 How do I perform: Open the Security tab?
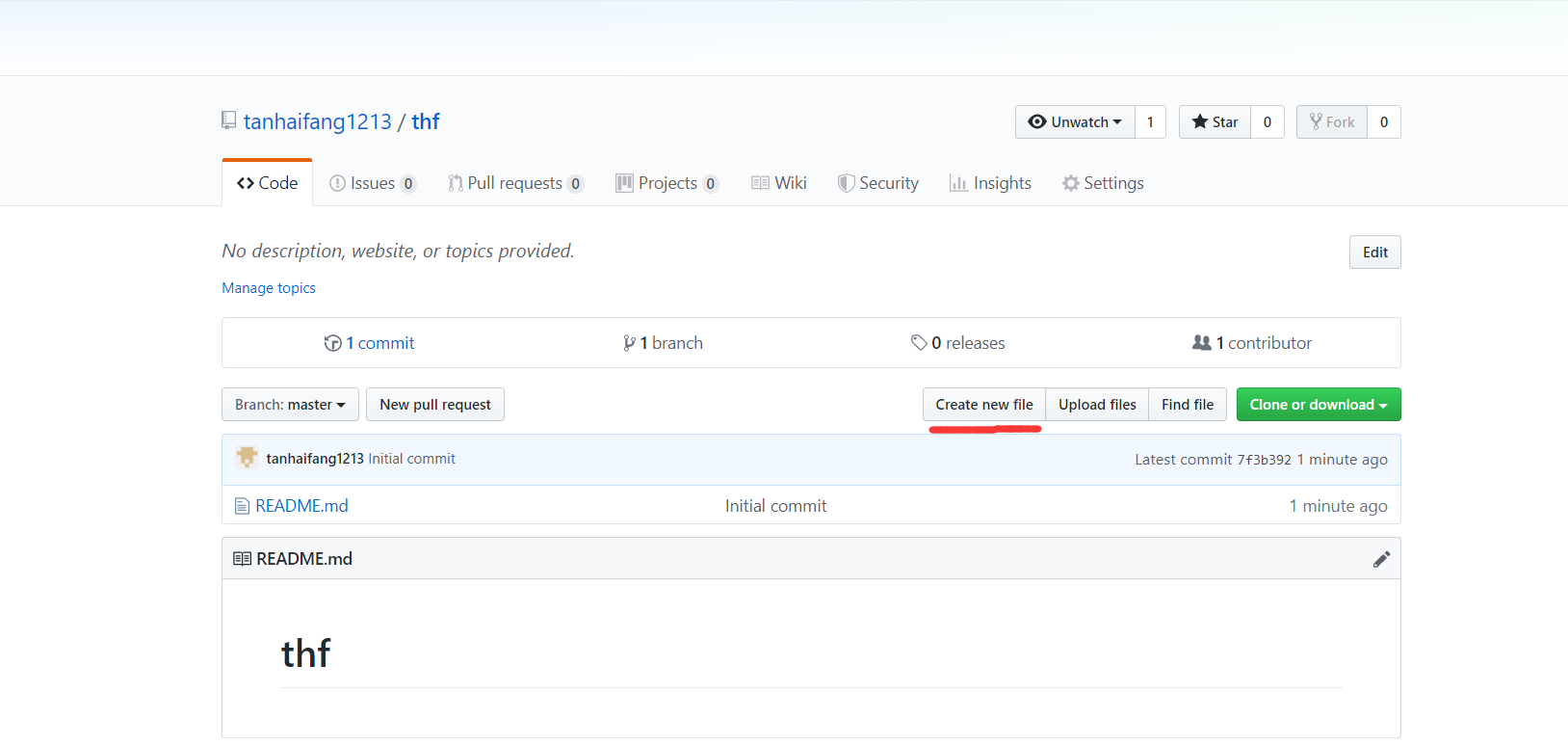pyautogui.click(x=878, y=183)
